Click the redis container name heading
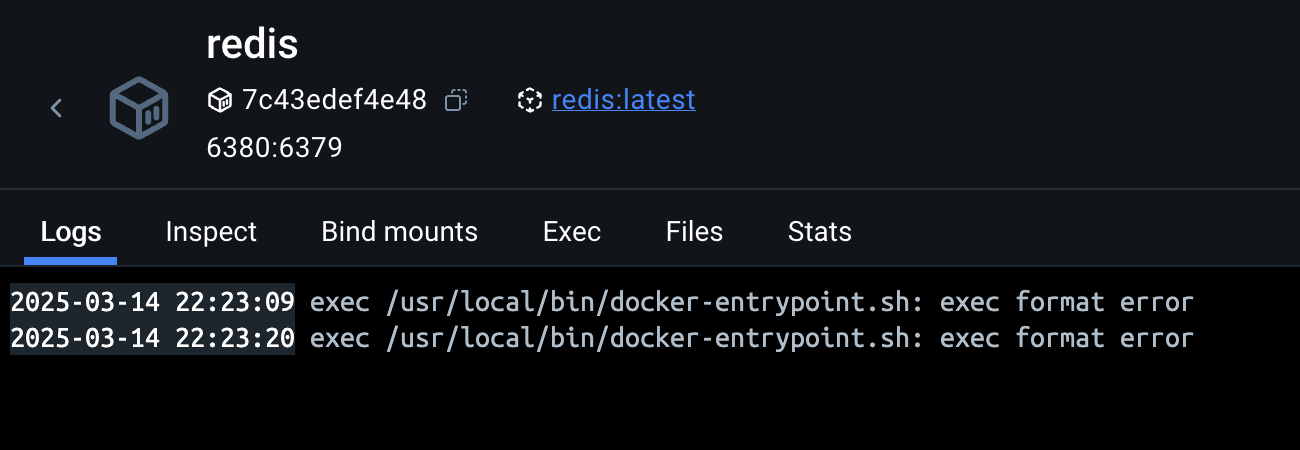This screenshot has height=450, width=1300. [252, 45]
